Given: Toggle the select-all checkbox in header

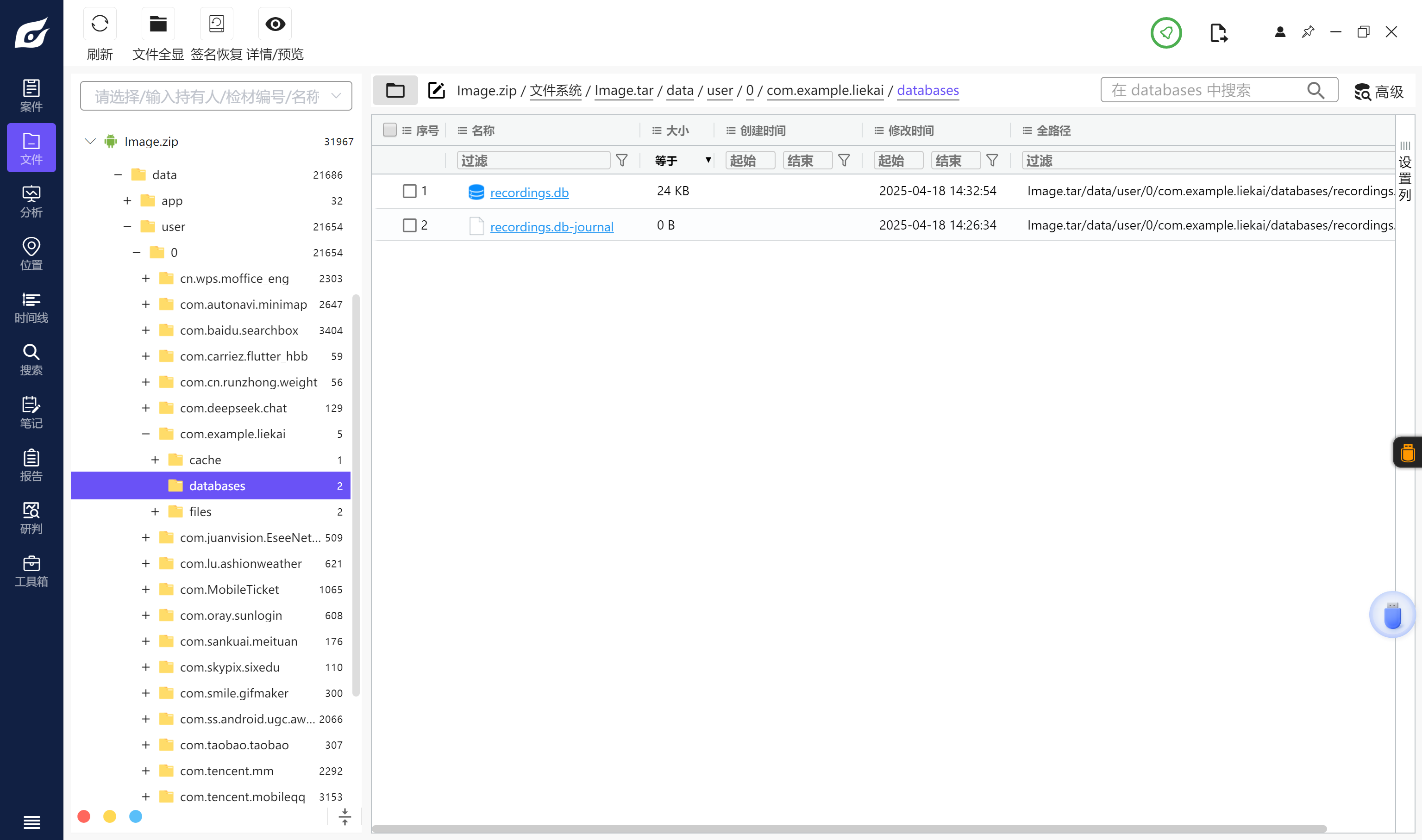Looking at the screenshot, I should coord(389,130).
